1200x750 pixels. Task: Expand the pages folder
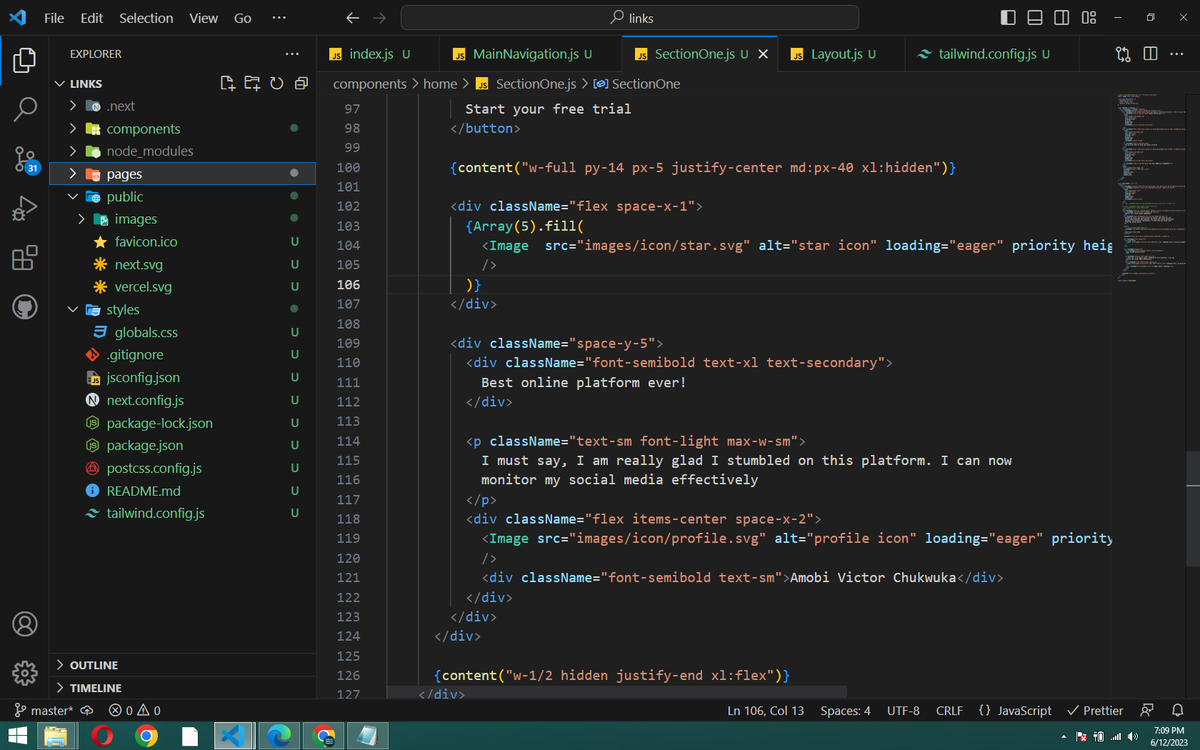tap(73, 174)
